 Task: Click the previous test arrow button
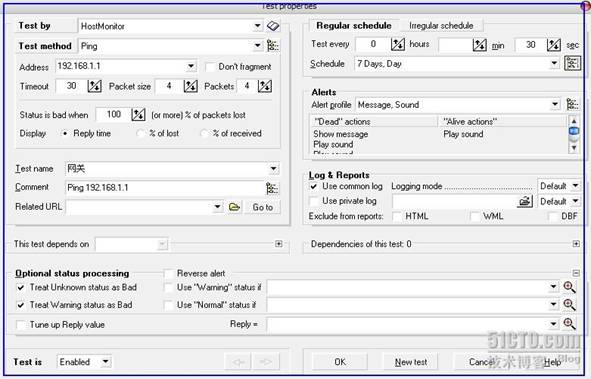238,362
